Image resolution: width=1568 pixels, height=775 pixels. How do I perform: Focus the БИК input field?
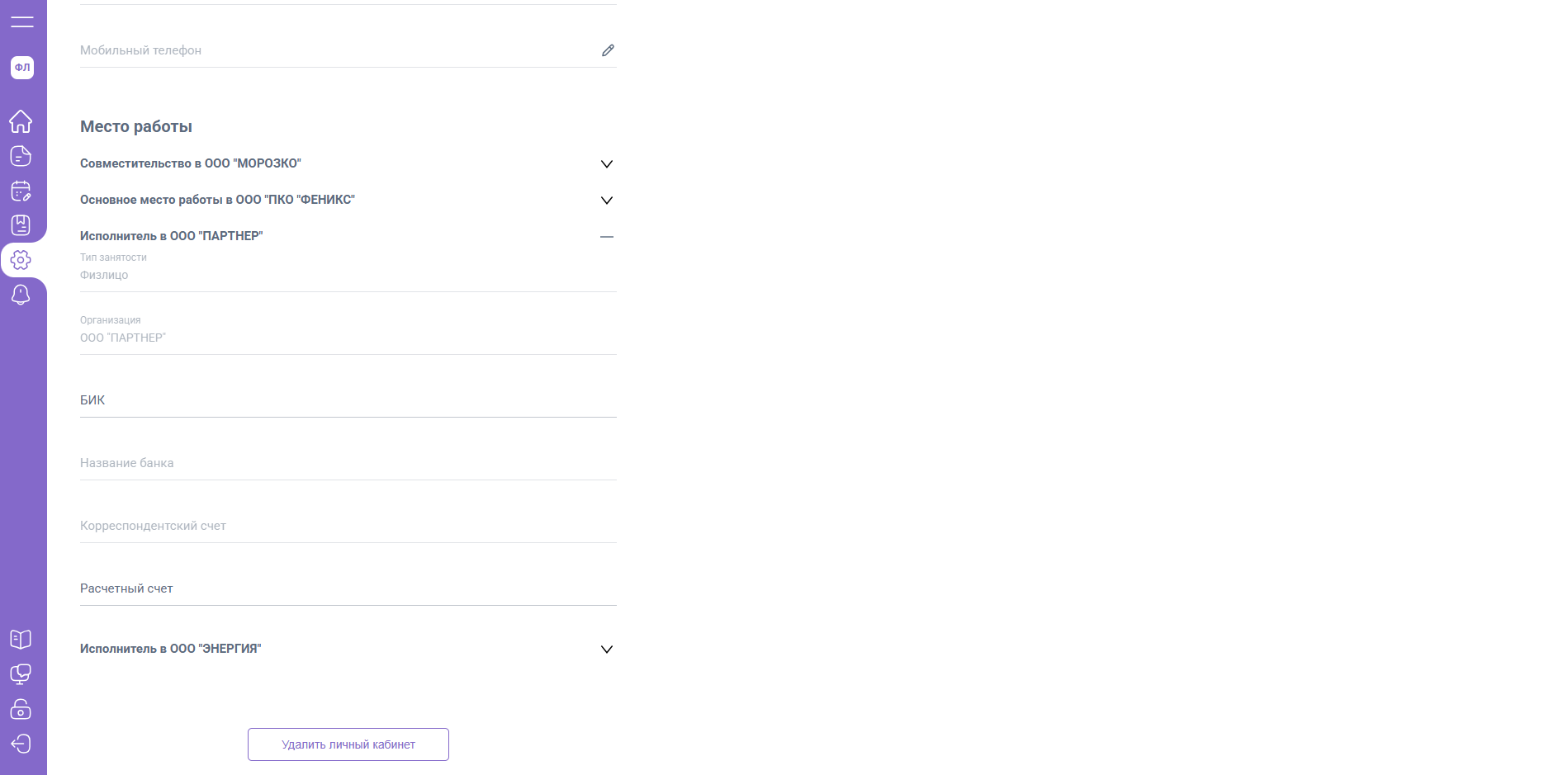(348, 401)
